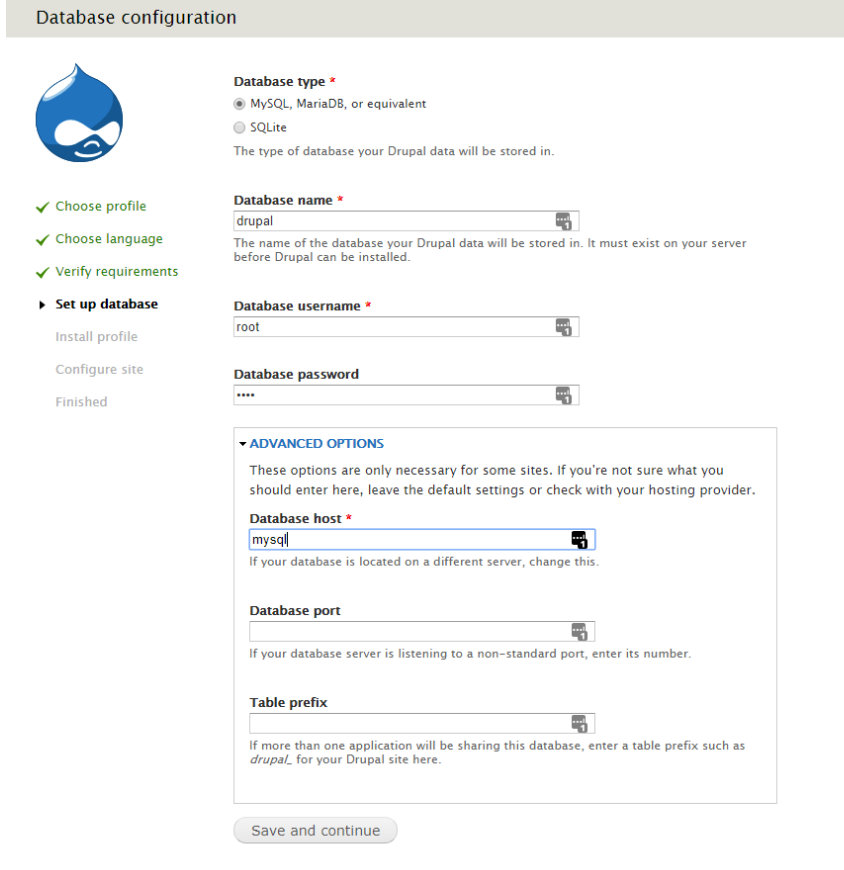Viewport: 844px width, 870px height.
Task: Click the keyboard input icon in Database username field
Action: click(565, 326)
